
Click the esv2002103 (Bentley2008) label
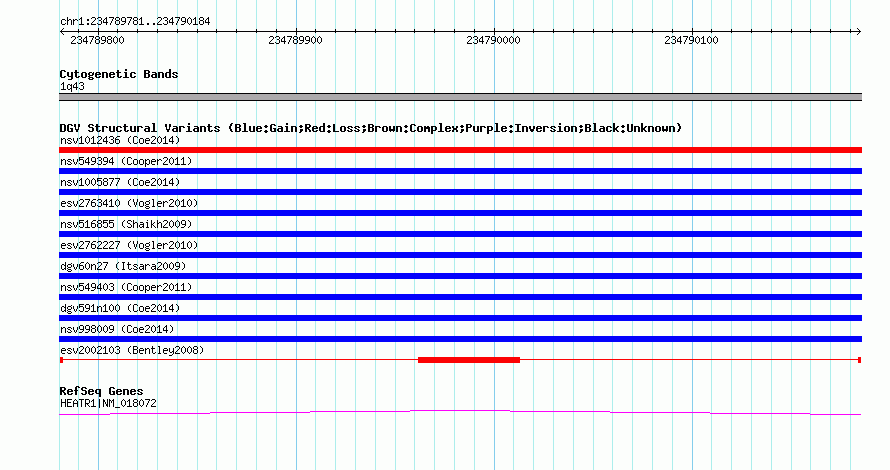tap(132, 350)
